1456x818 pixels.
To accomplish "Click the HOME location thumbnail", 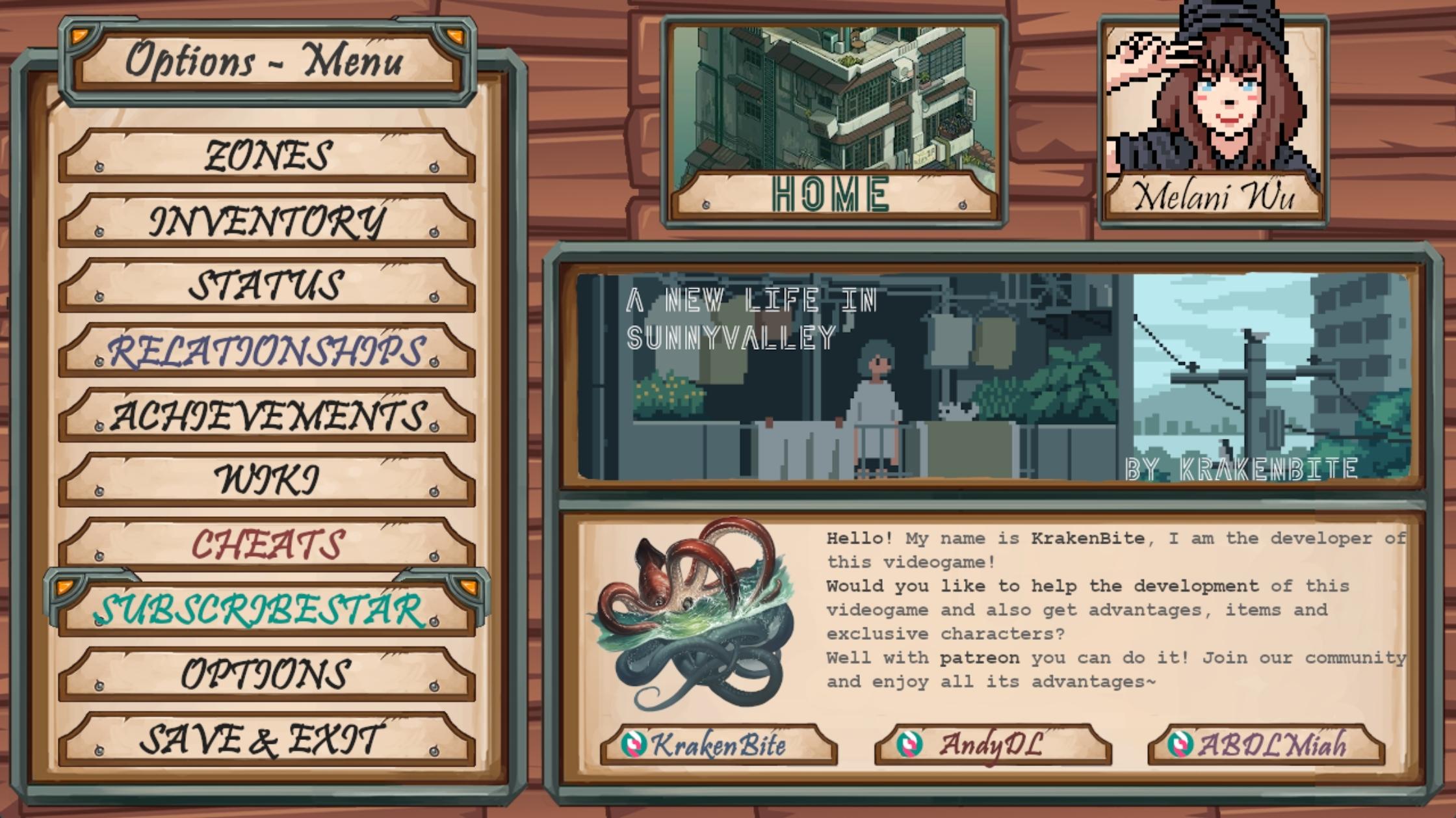I will [835, 121].
